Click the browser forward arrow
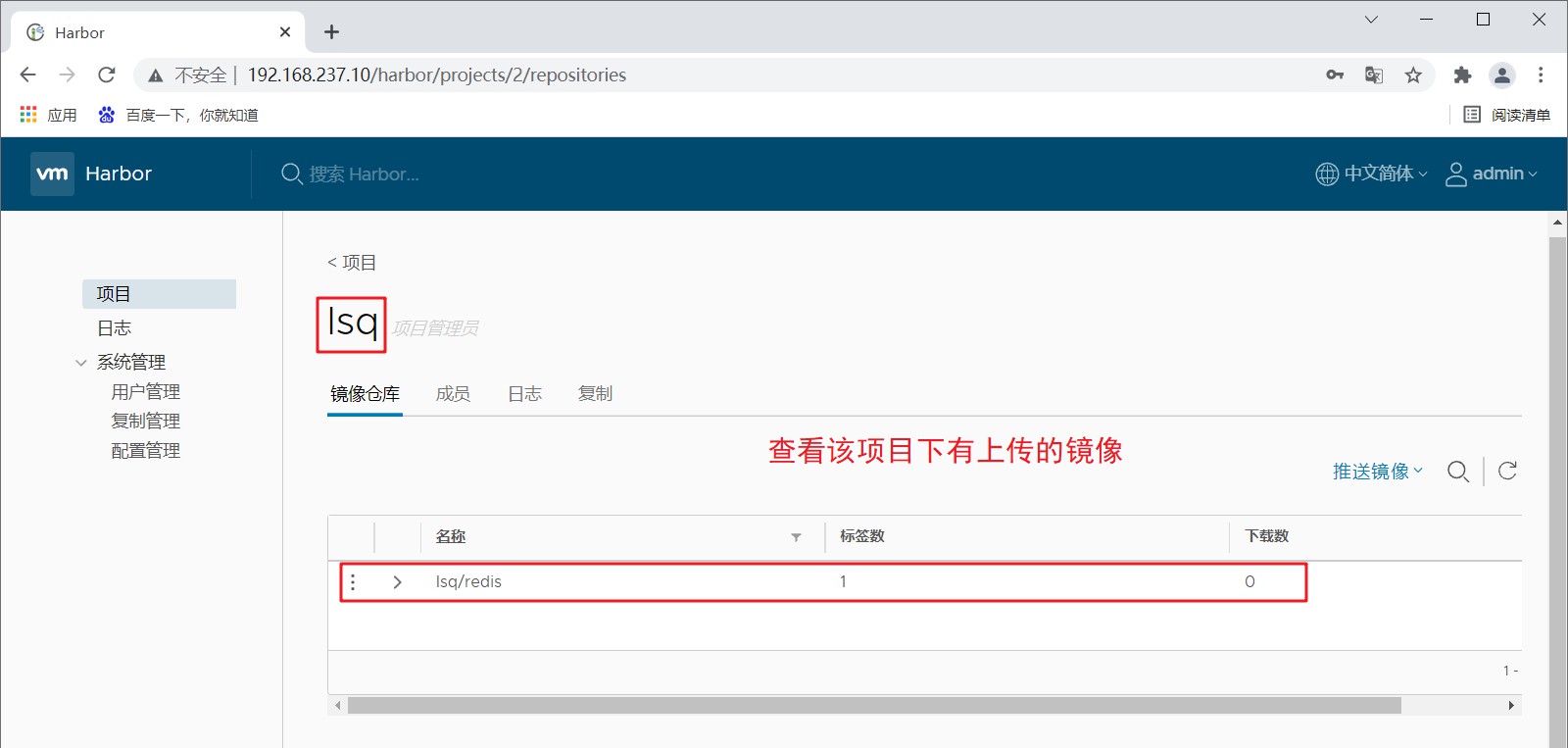The width and height of the screenshot is (1568, 748). (67, 75)
